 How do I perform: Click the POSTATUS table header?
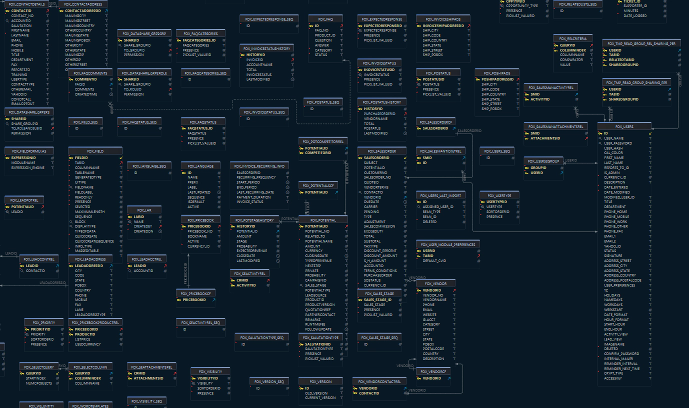(x=438, y=73)
